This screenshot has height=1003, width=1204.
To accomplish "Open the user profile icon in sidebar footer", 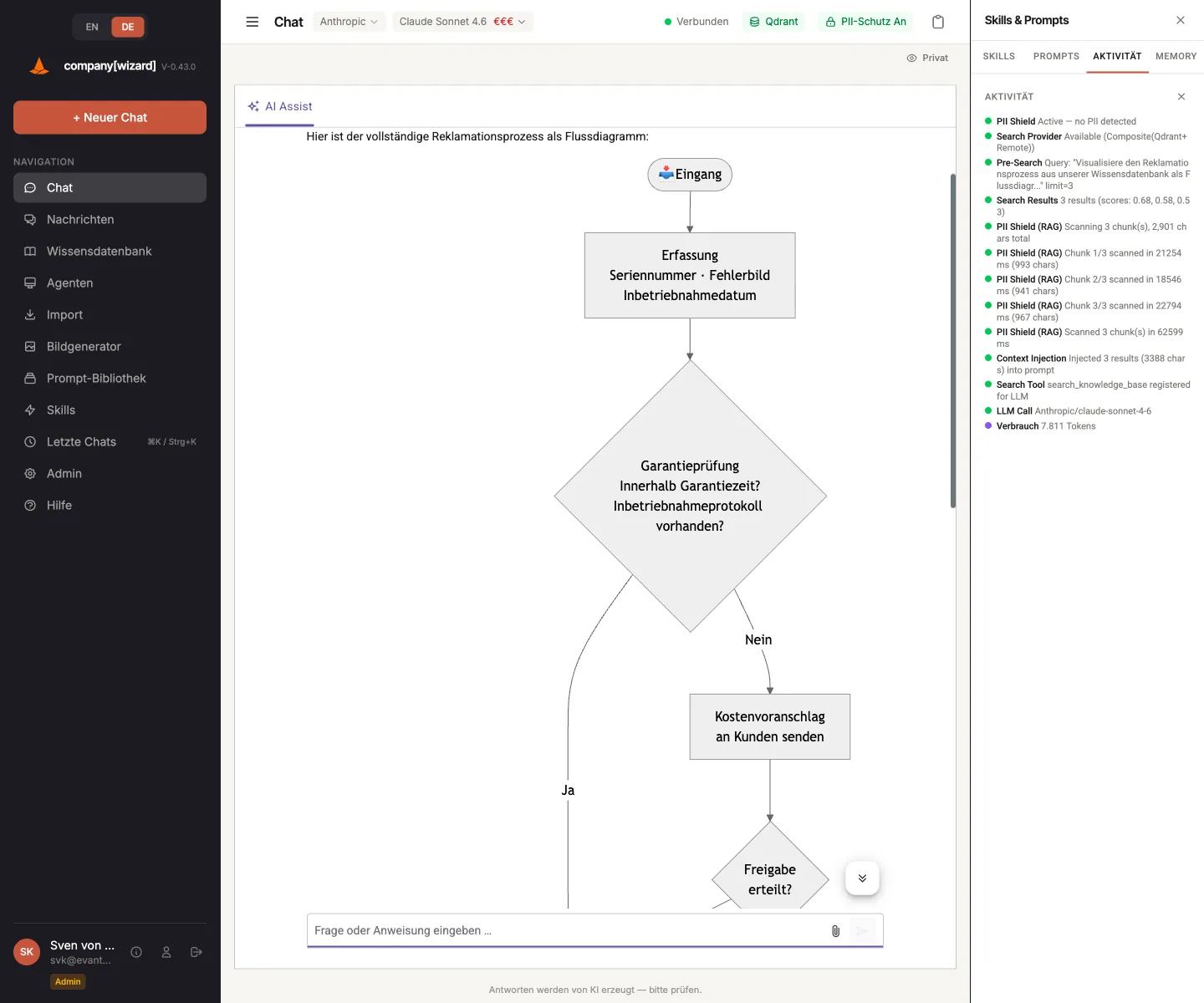I will coord(166,952).
